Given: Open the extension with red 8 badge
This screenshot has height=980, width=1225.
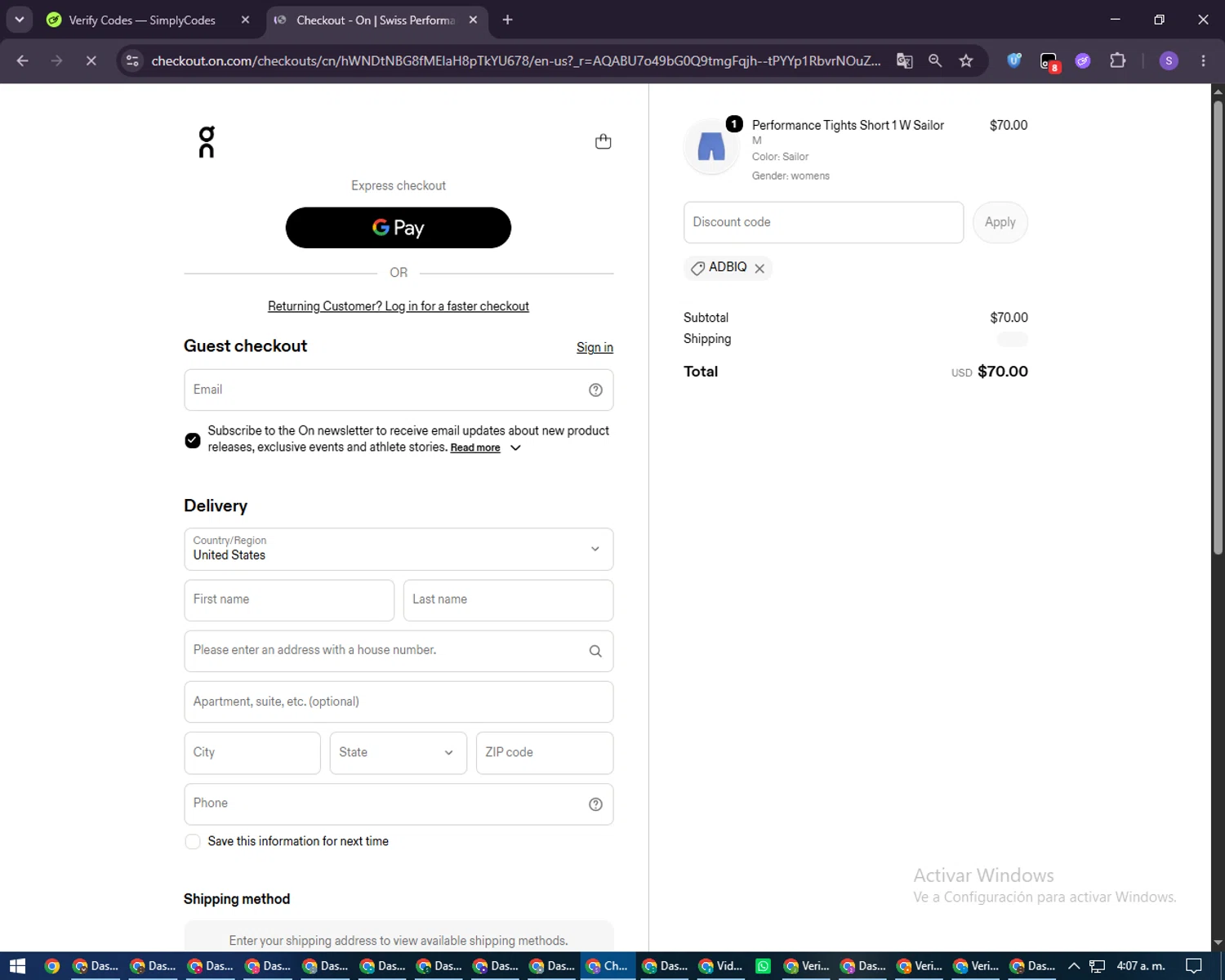Looking at the screenshot, I should (1049, 61).
